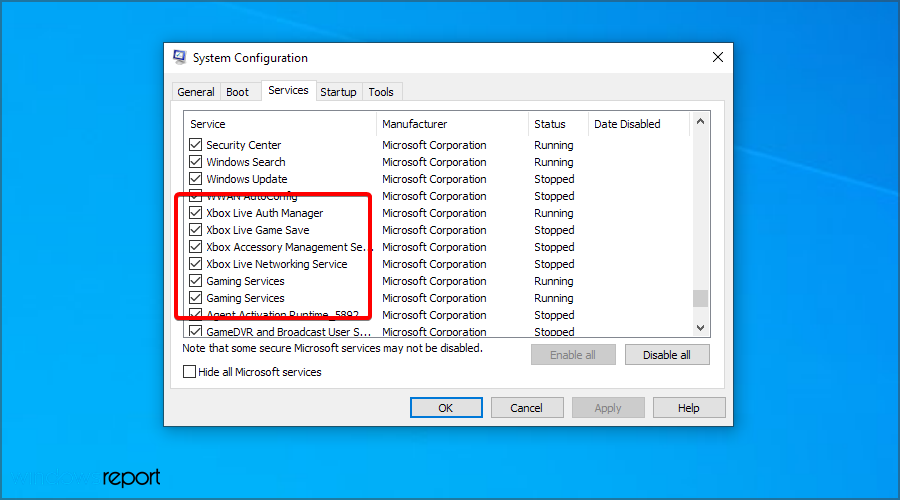This screenshot has width=900, height=500.
Task: Confirm with the OK button
Action: coord(446,408)
